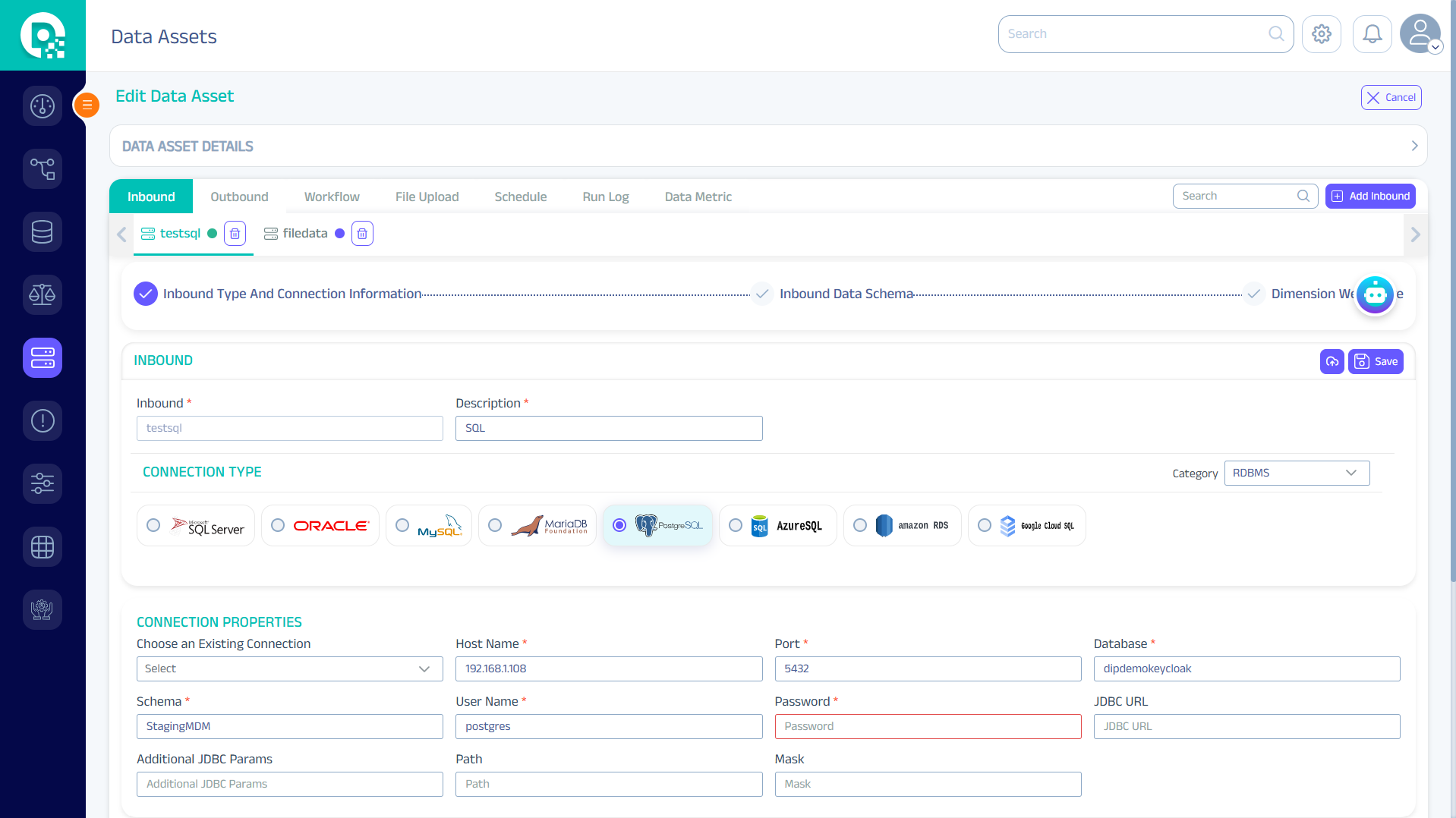Open Choose an Existing Connection dropdown
Viewport: 1456px width, 818px height.
point(289,669)
